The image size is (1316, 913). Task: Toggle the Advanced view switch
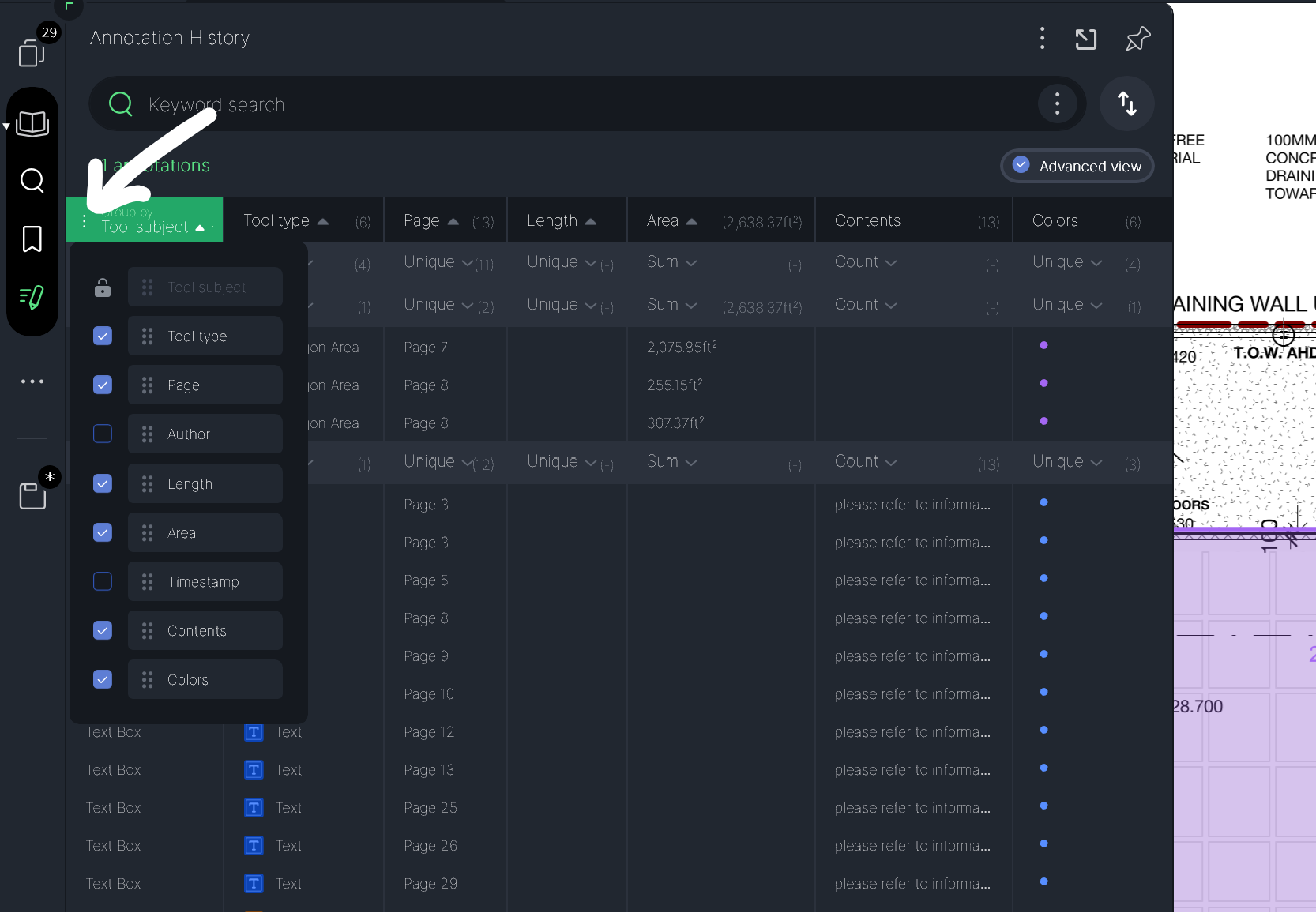tap(1077, 166)
